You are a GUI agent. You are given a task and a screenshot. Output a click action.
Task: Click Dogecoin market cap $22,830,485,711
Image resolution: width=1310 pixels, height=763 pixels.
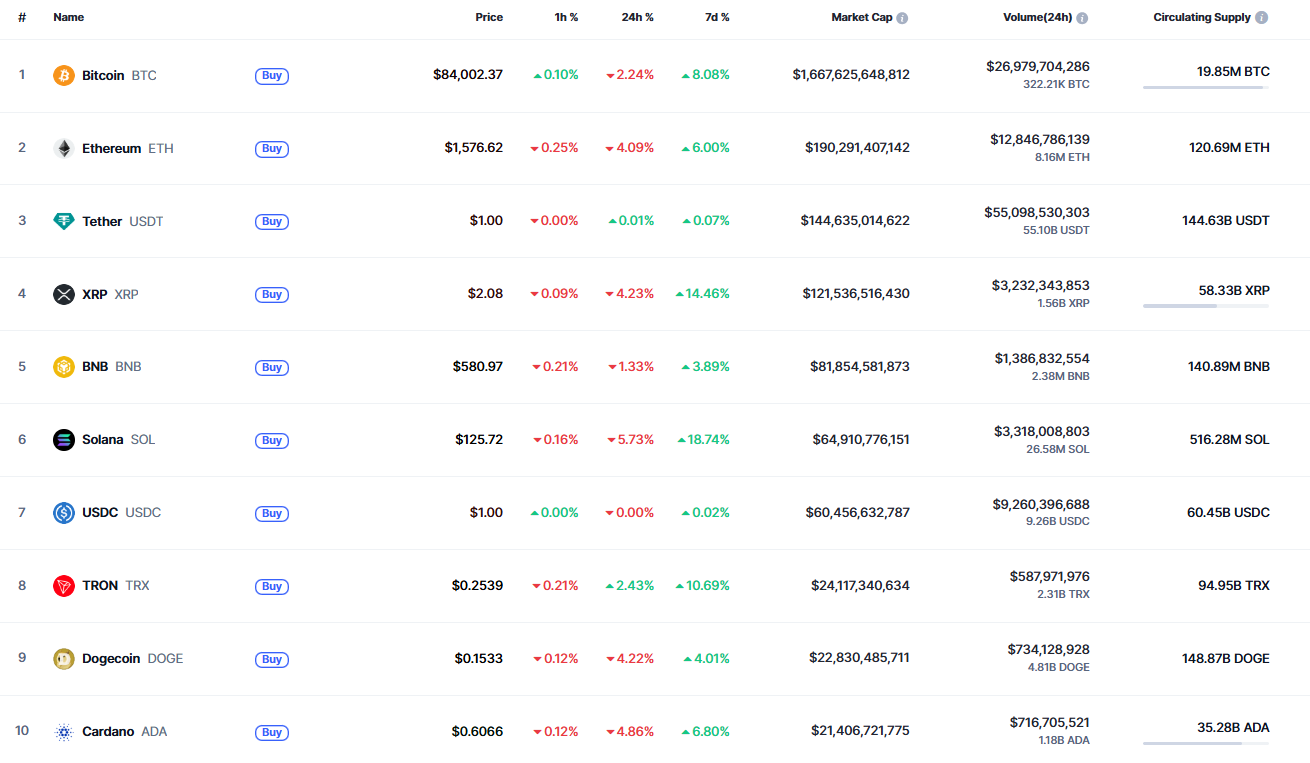[x=860, y=658]
